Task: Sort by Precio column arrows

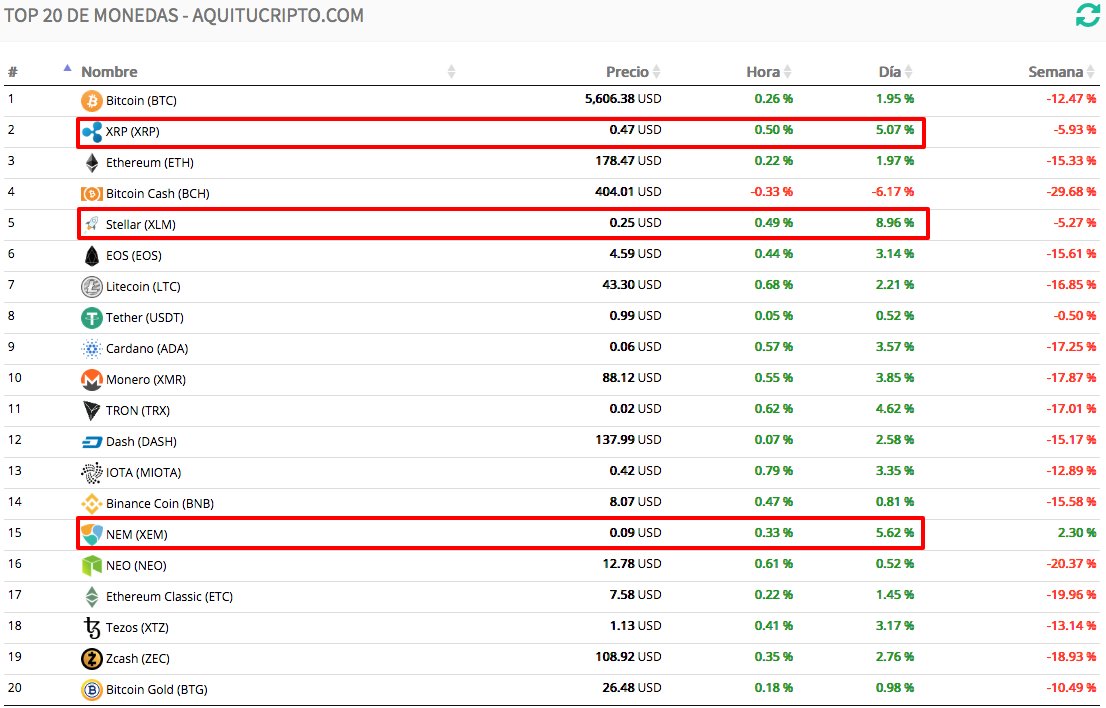Action: [657, 71]
